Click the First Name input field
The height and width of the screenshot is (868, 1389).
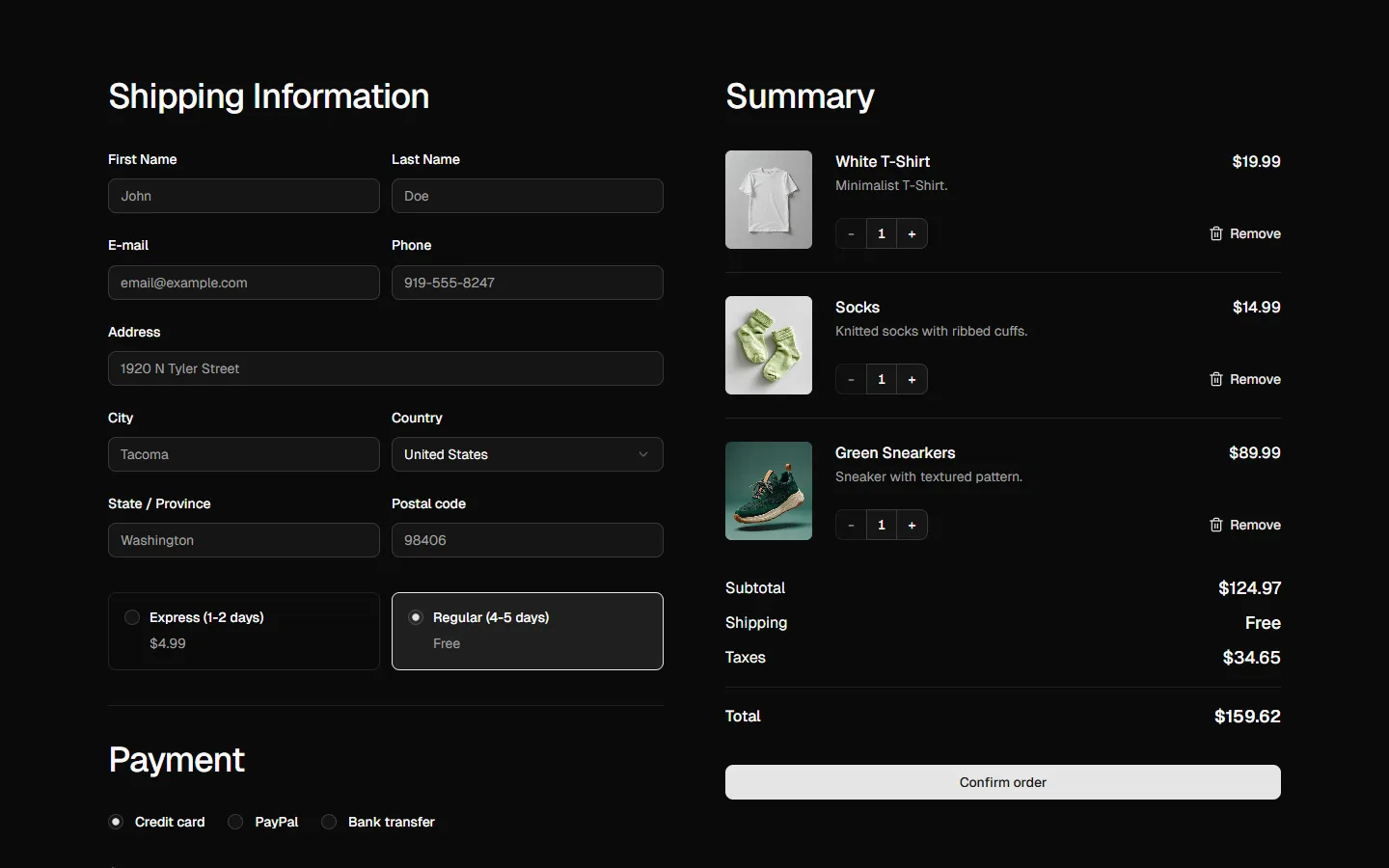243,196
